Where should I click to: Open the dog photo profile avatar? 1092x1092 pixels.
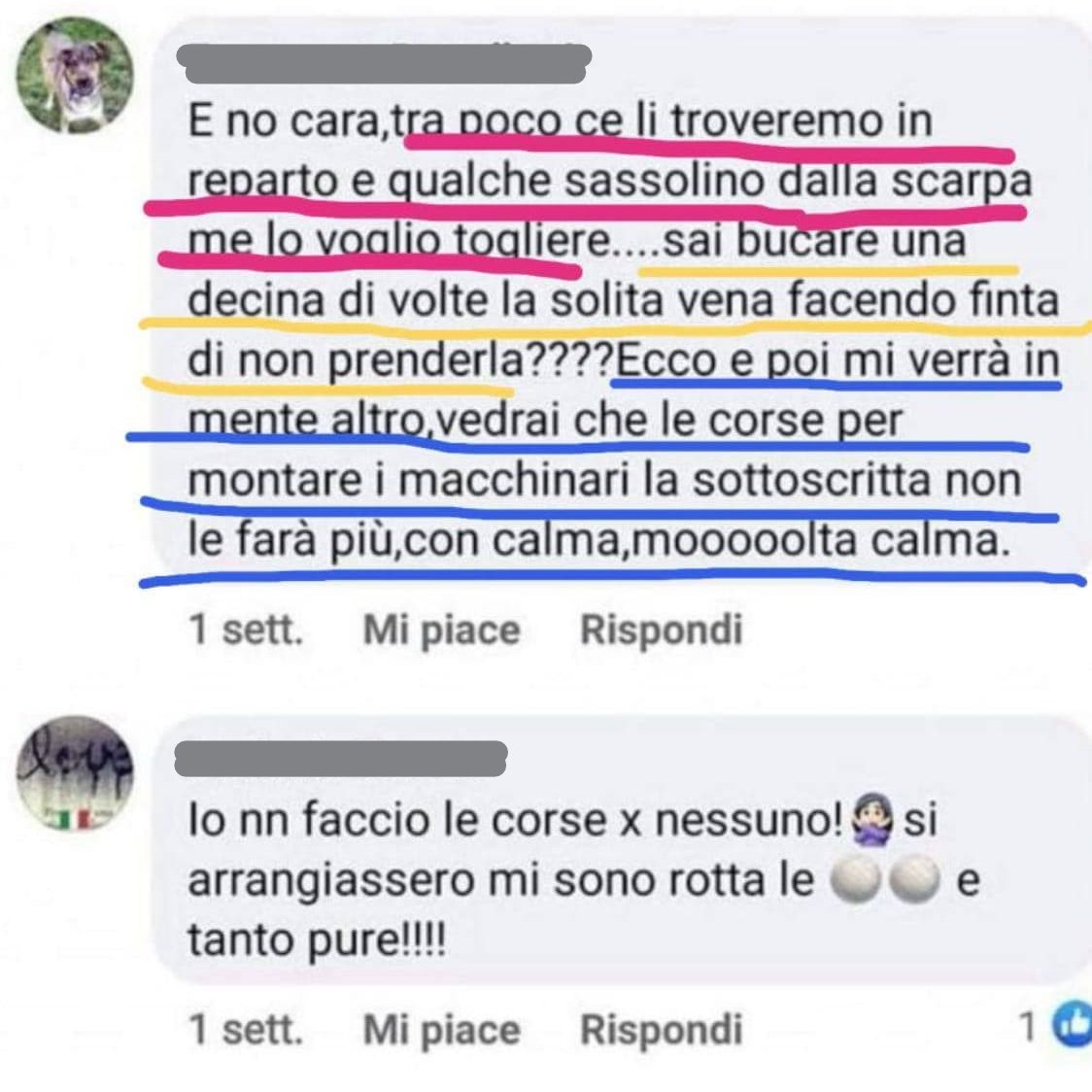tap(75, 74)
